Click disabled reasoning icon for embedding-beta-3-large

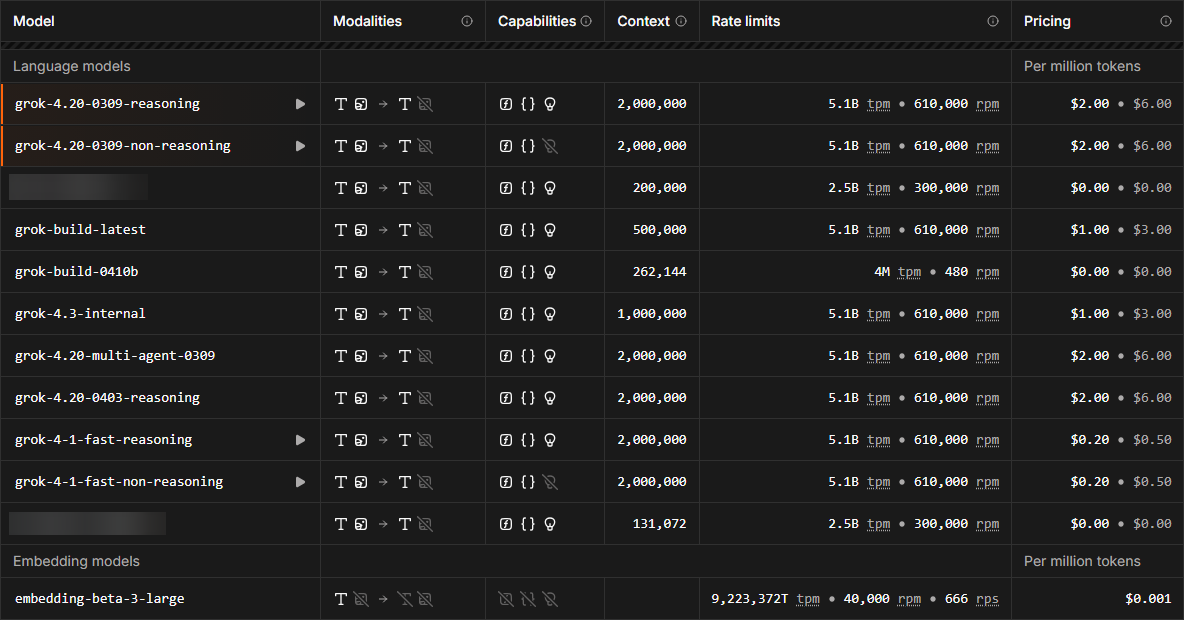point(550,599)
